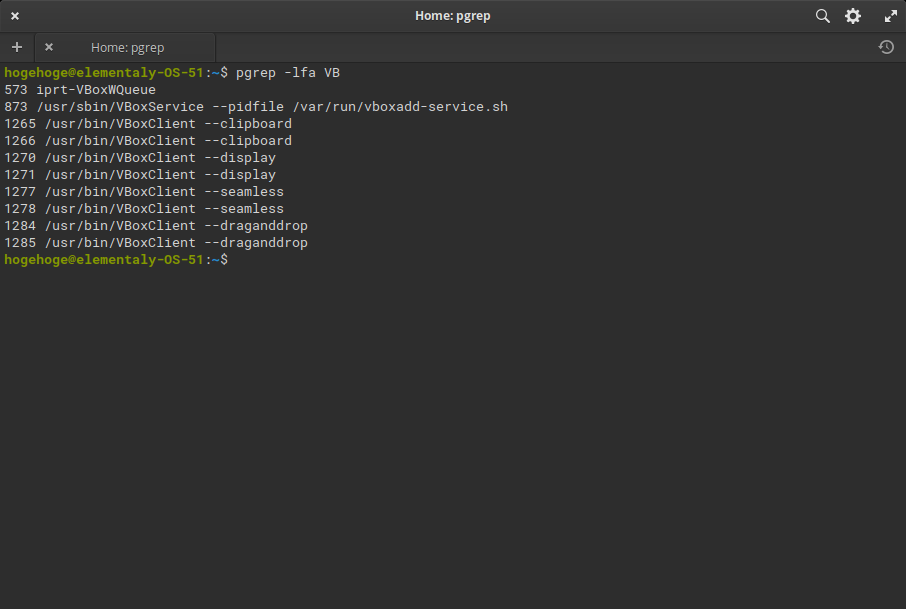Click the "/var/run/vboxadd-service.sh" text
The width and height of the screenshot is (906, 609).
pyautogui.click(x=400, y=107)
